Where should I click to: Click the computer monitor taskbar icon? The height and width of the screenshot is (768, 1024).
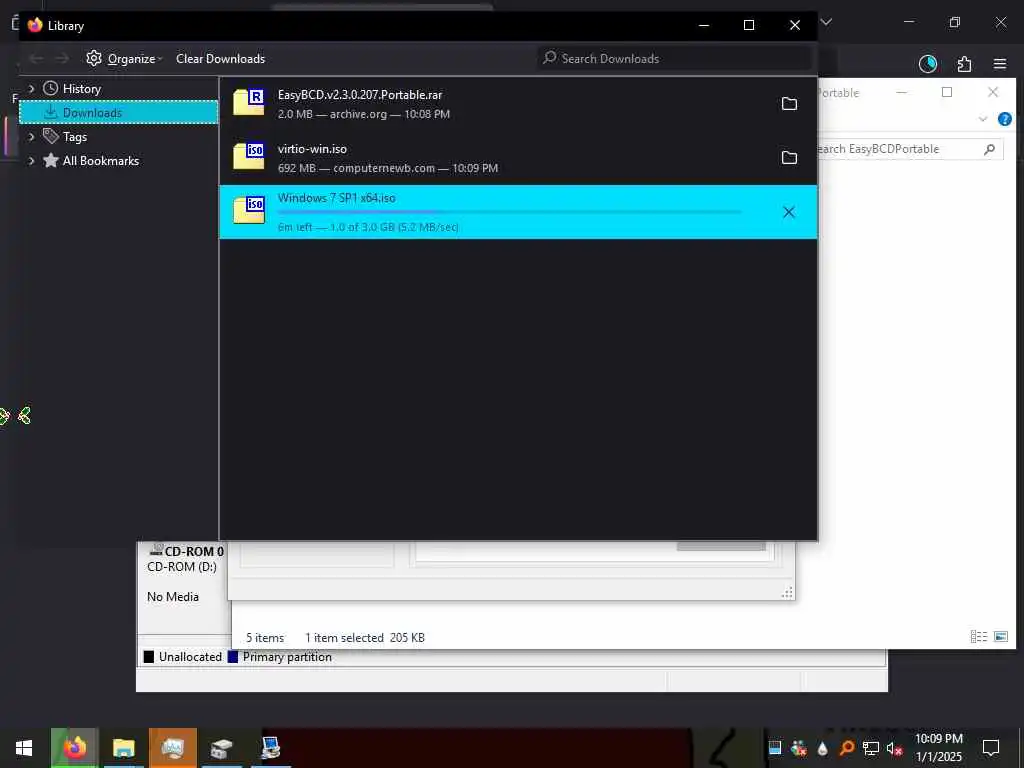pyautogui.click(x=270, y=748)
